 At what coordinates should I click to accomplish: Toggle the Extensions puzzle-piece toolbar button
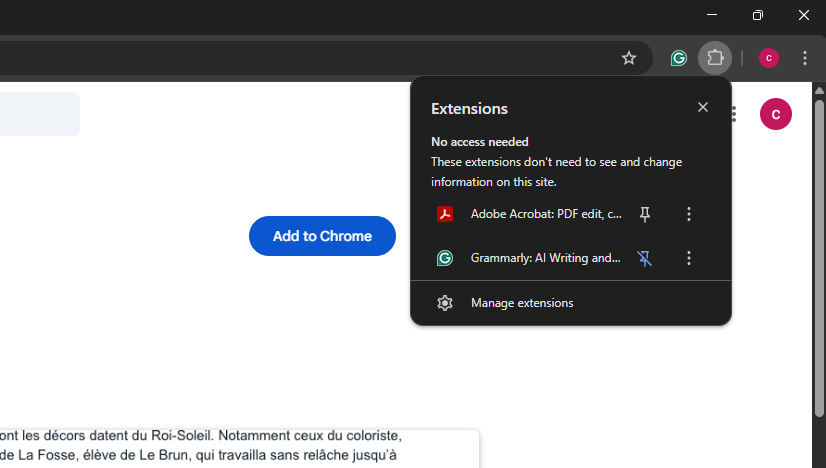coord(715,58)
